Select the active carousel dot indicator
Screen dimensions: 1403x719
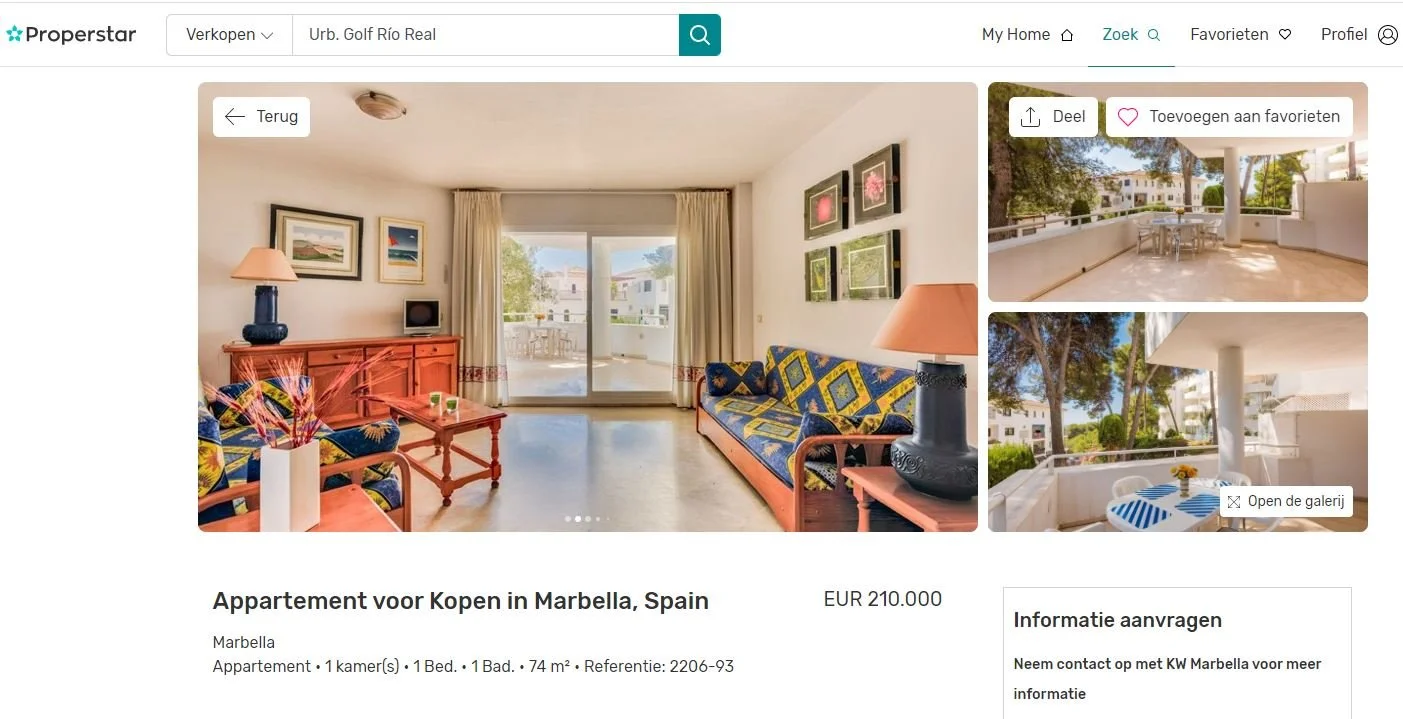(578, 519)
